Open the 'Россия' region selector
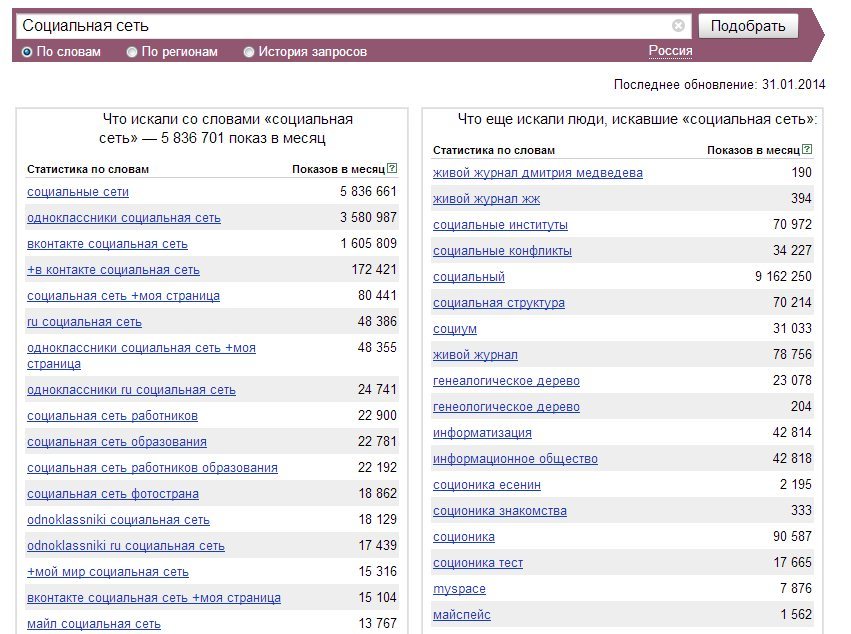Screen dimensions: 851x634 670,51
